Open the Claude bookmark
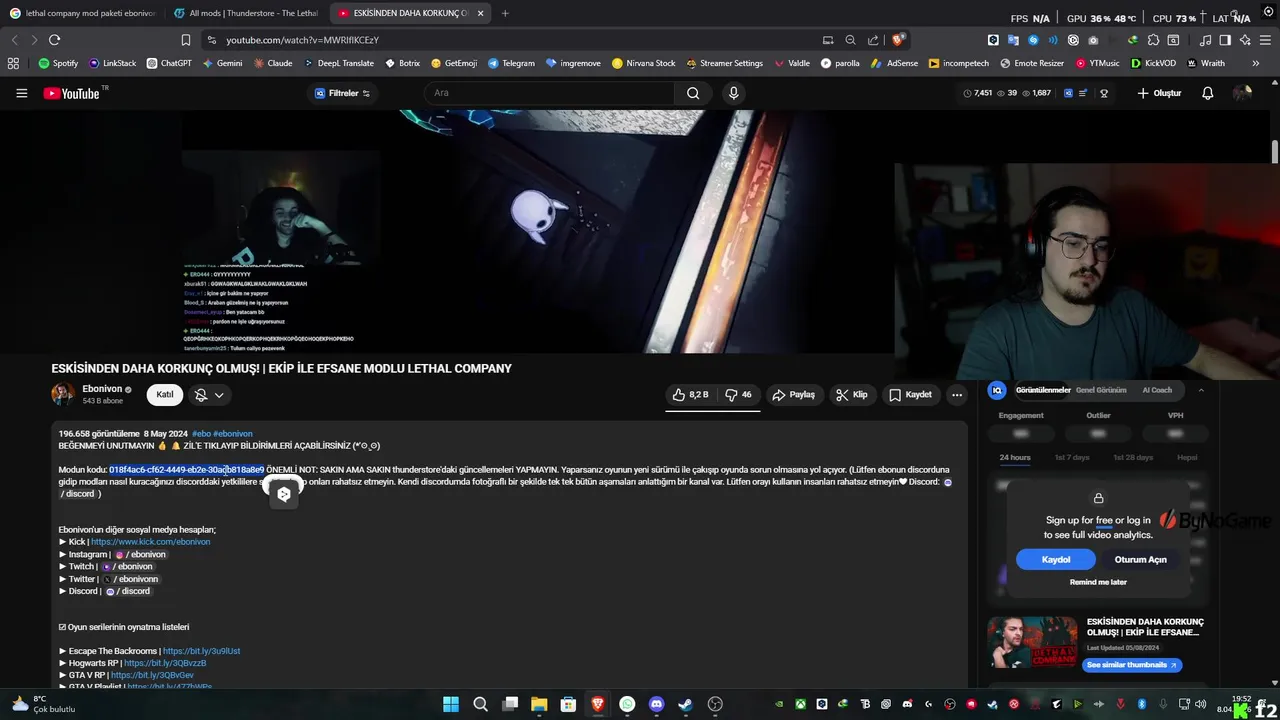The height and width of the screenshot is (720, 1280). point(273,63)
